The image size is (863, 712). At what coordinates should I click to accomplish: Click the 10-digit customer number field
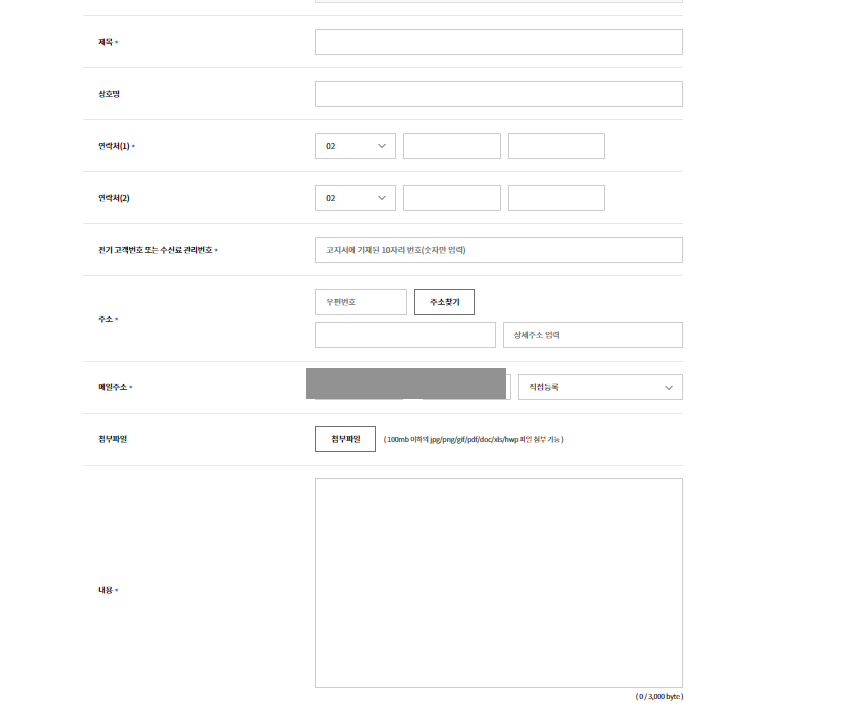tap(499, 250)
